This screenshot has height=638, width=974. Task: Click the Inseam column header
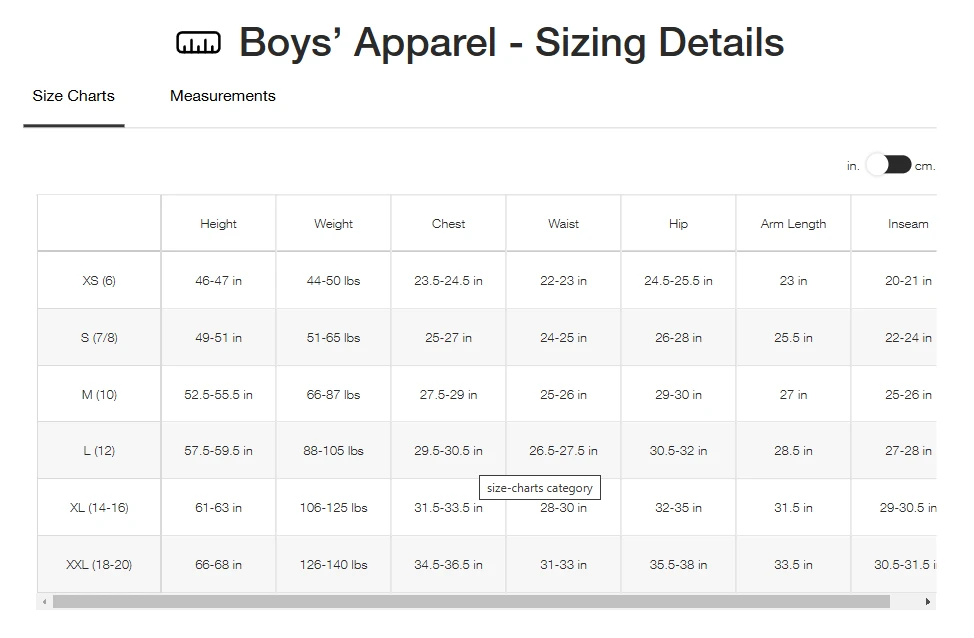coord(907,224)
